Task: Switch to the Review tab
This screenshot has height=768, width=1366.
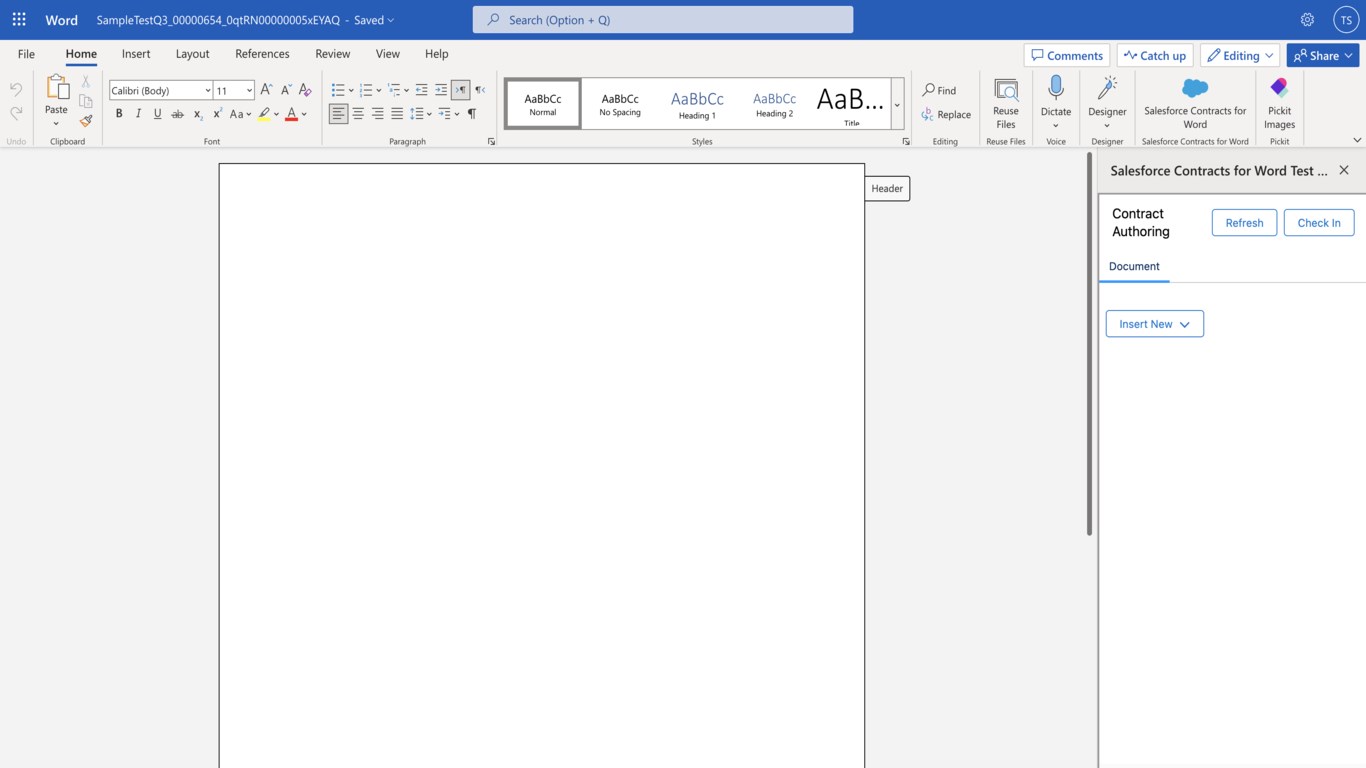Action: pyautogui.click(x=333, y=54)
